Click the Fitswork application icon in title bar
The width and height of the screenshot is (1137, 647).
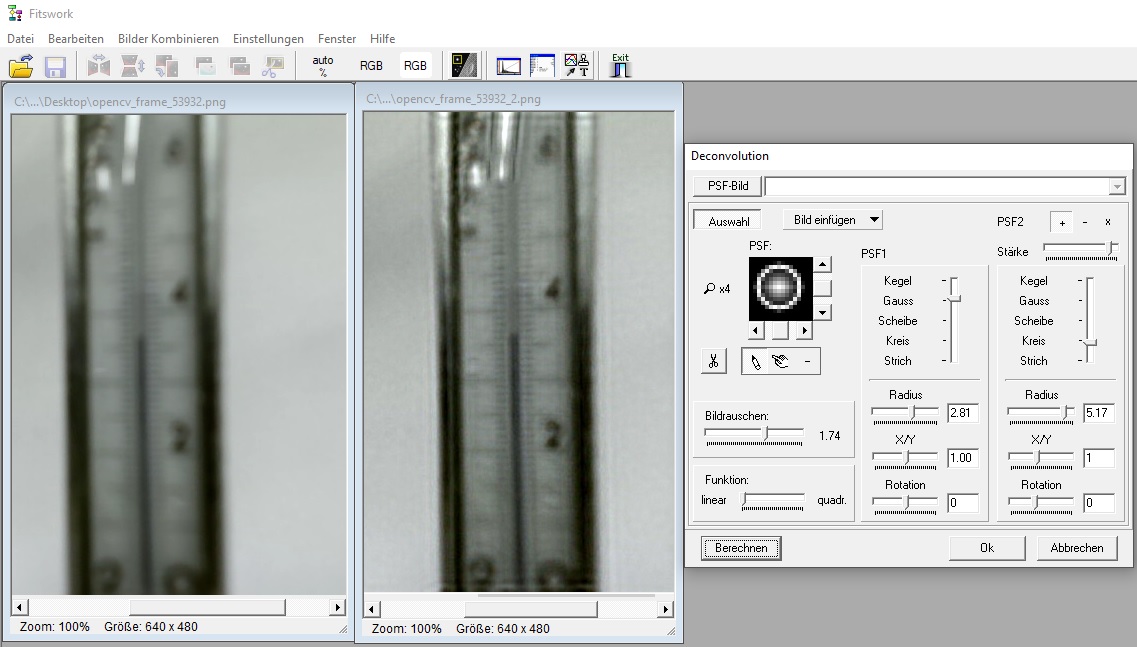pos(15,13)
